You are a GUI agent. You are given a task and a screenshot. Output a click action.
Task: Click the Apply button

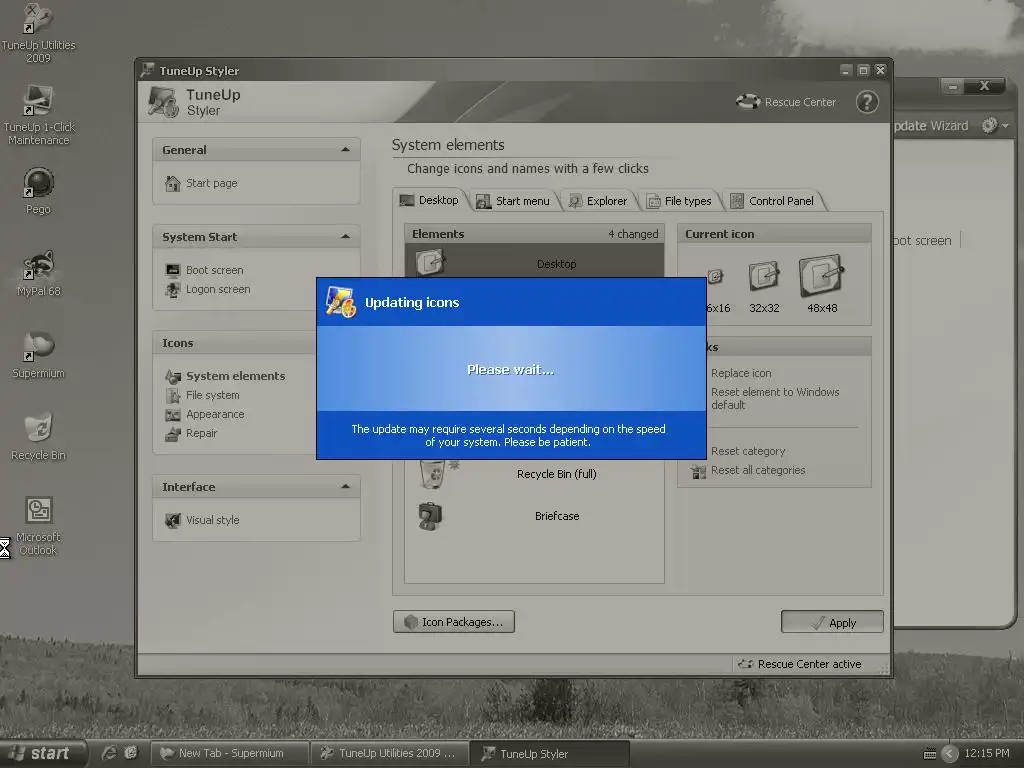tap(832, 622)
